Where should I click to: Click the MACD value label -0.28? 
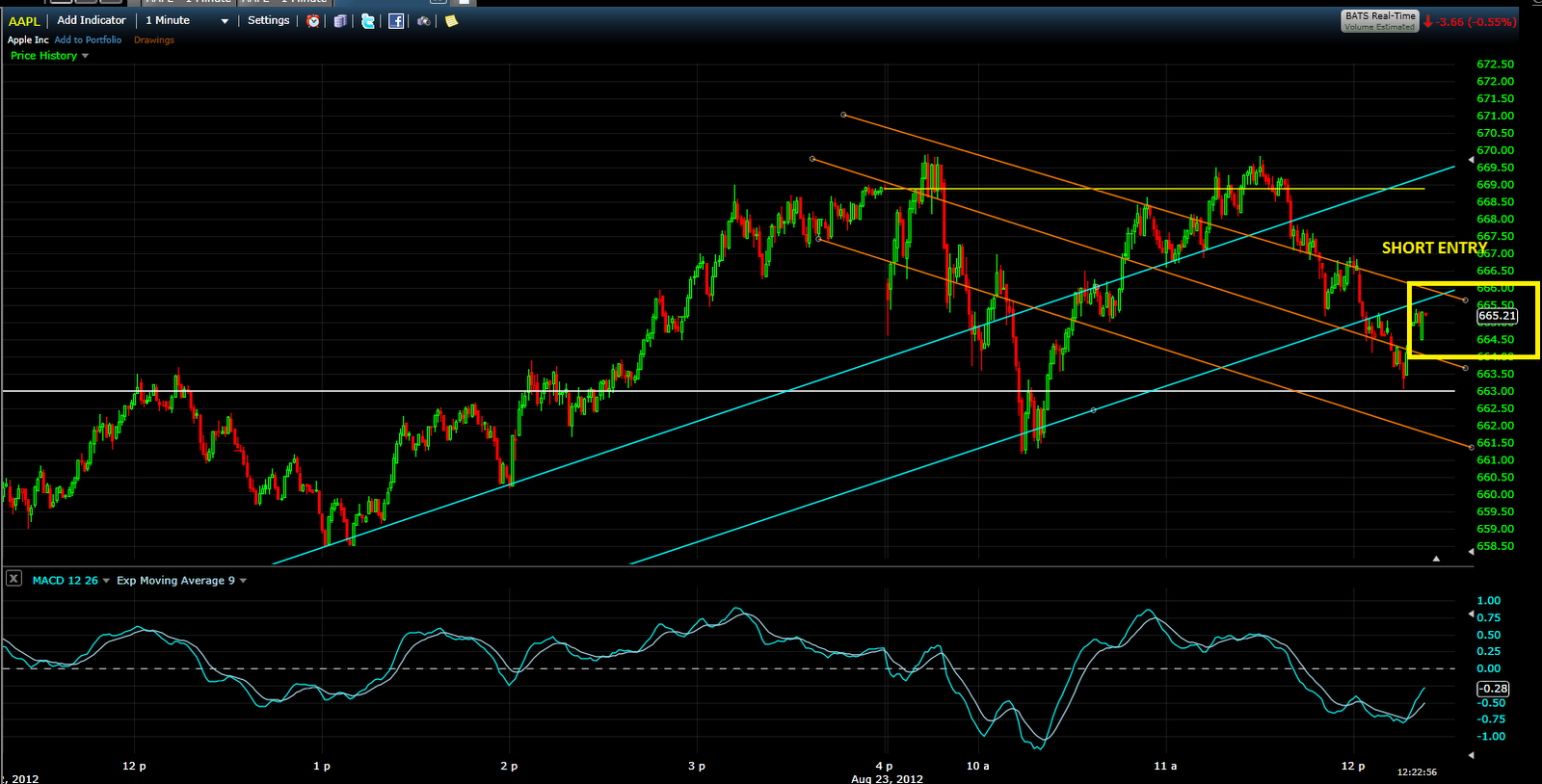pos(1493,689)
